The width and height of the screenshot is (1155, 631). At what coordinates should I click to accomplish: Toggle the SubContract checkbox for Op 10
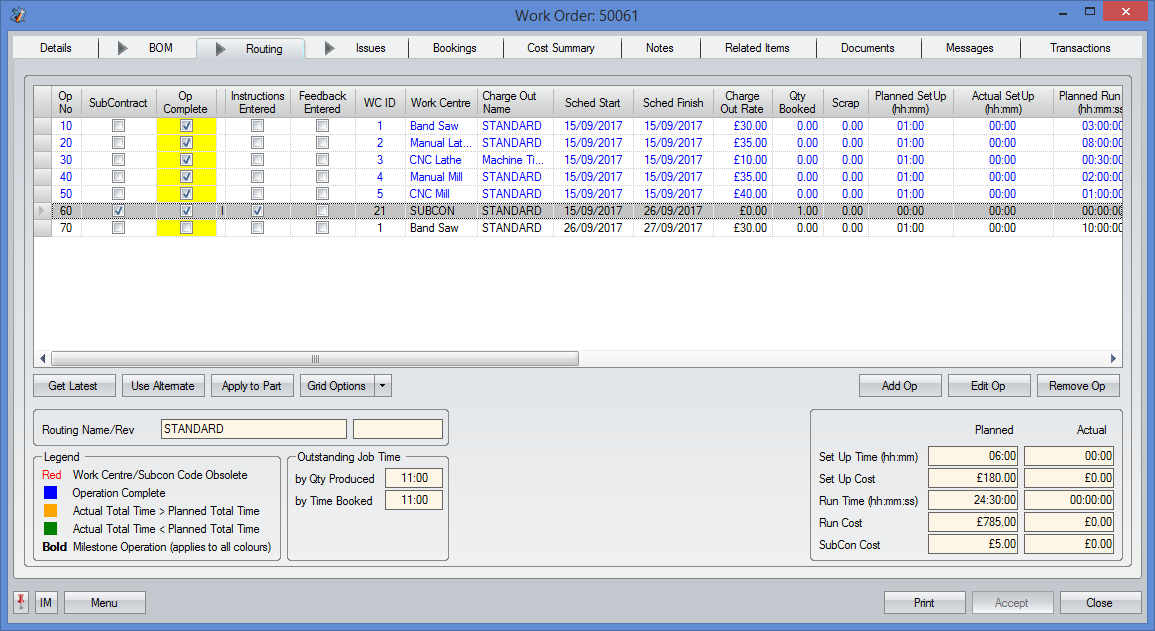coord(118,126)
